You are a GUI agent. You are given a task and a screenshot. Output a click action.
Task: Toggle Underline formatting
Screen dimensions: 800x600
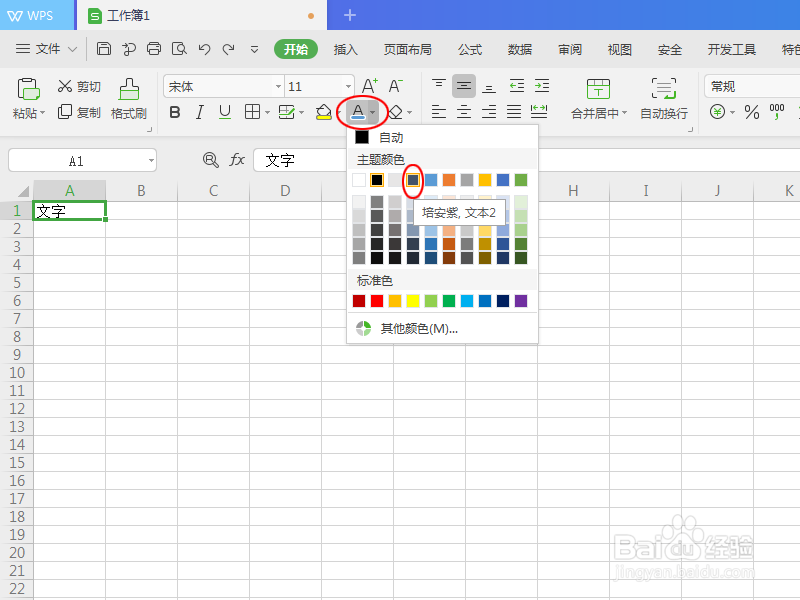coord(224,112)
